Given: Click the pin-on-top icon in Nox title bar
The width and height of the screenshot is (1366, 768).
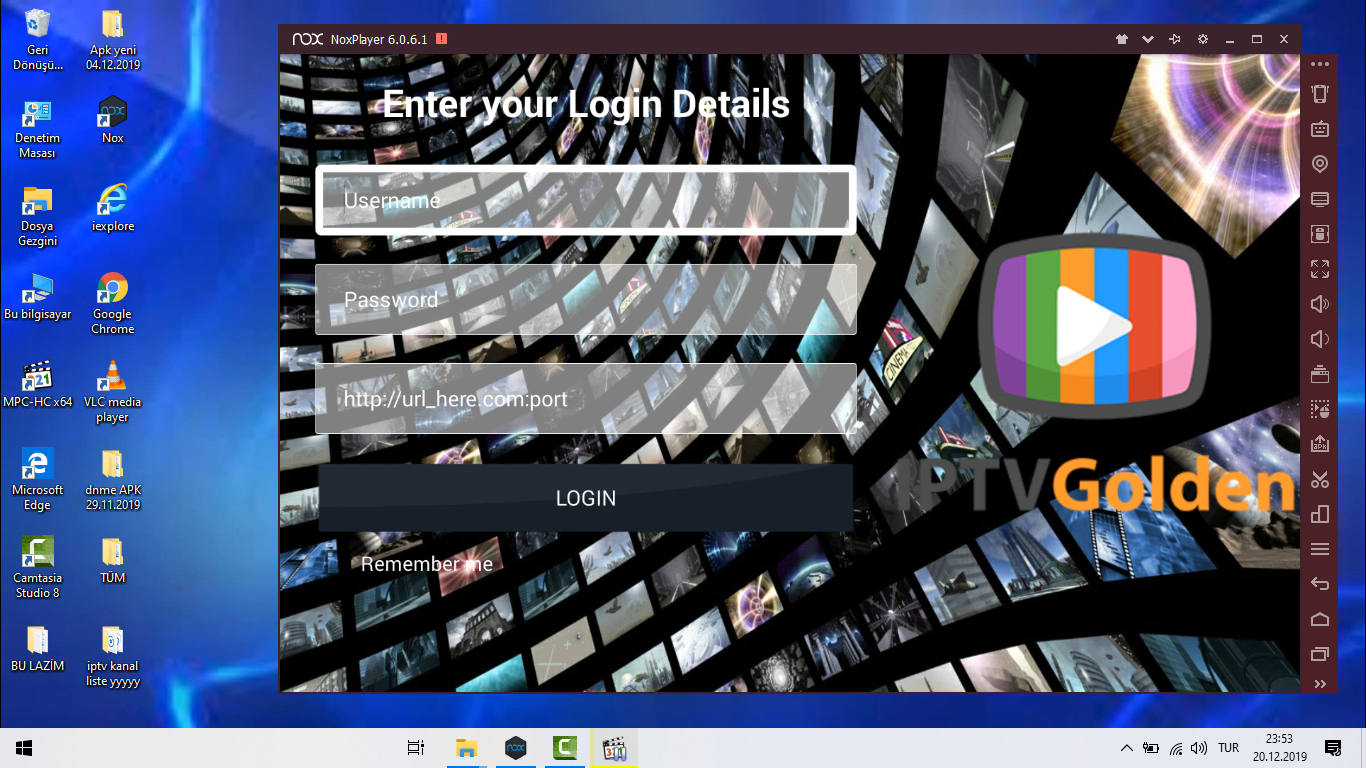Looking at the screenshot, I should click(x=1175, y=39).
